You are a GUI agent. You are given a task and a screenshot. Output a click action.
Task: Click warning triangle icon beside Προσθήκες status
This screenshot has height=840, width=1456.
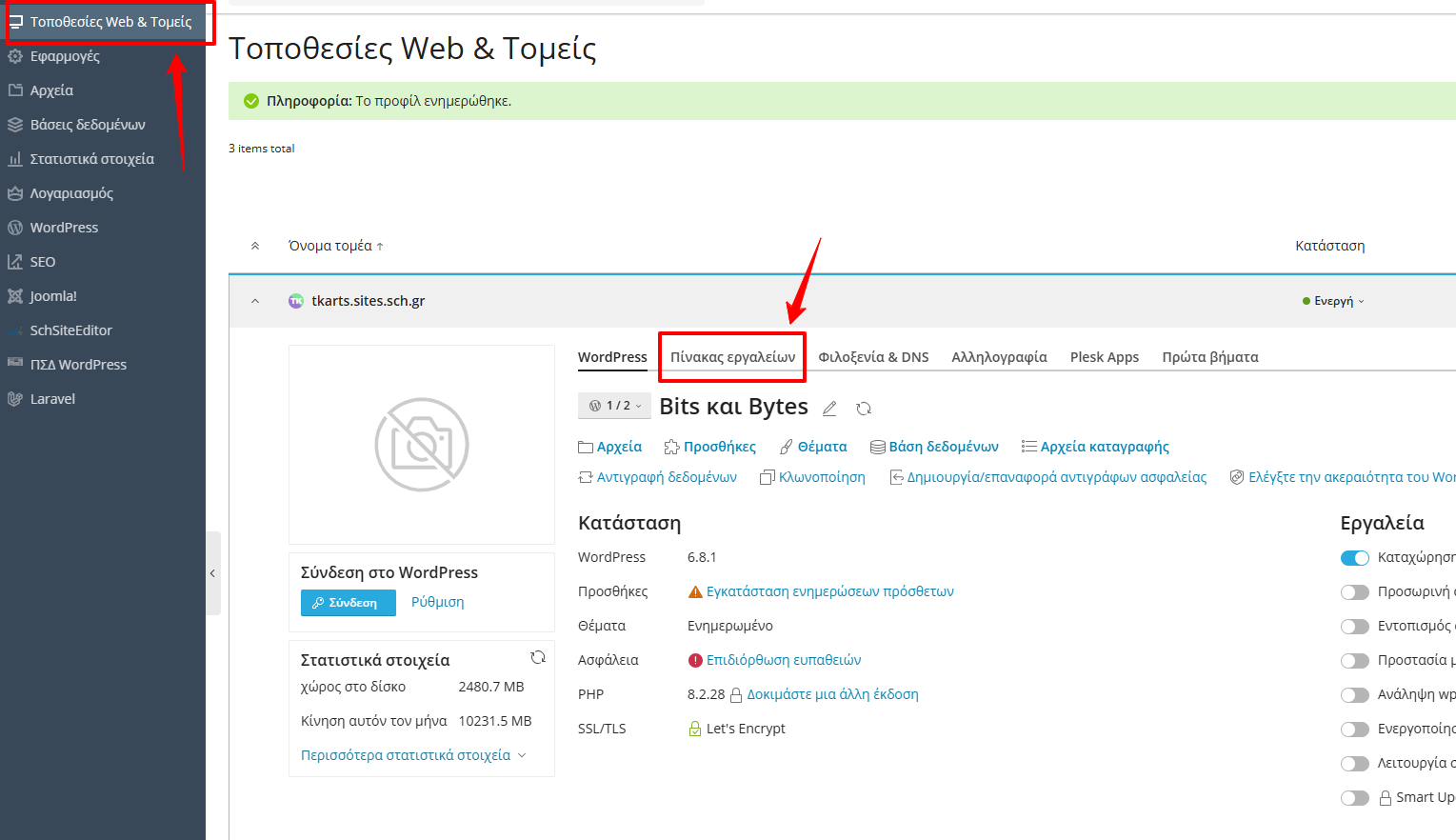click(695, 591)
